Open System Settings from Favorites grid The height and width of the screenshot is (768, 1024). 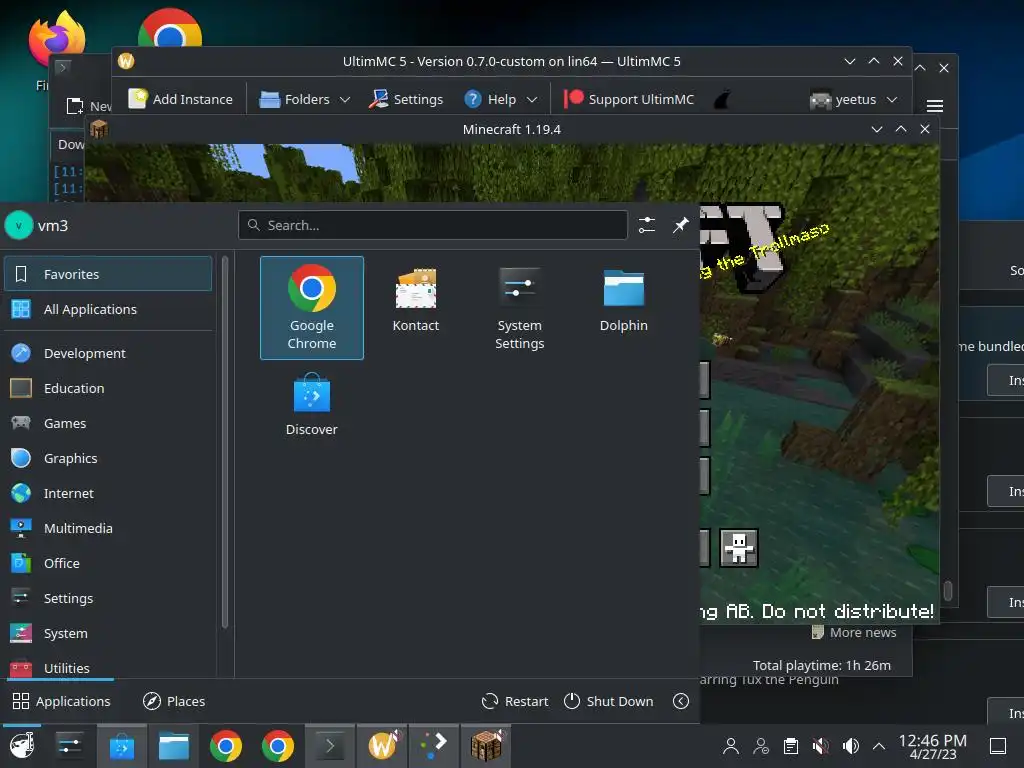(x=519, y=308)
